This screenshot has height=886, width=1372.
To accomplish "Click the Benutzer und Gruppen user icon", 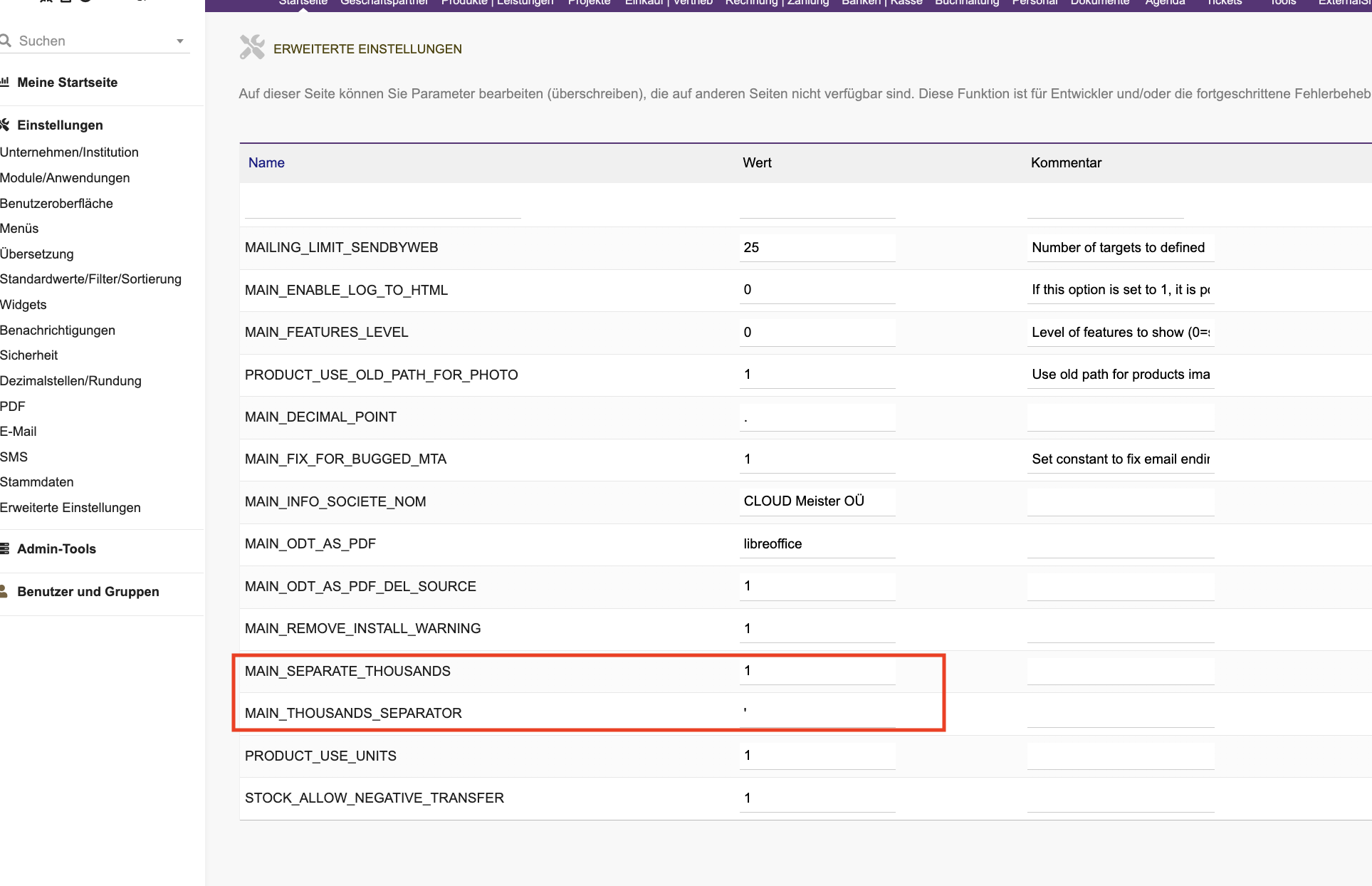I will point(4,591).
